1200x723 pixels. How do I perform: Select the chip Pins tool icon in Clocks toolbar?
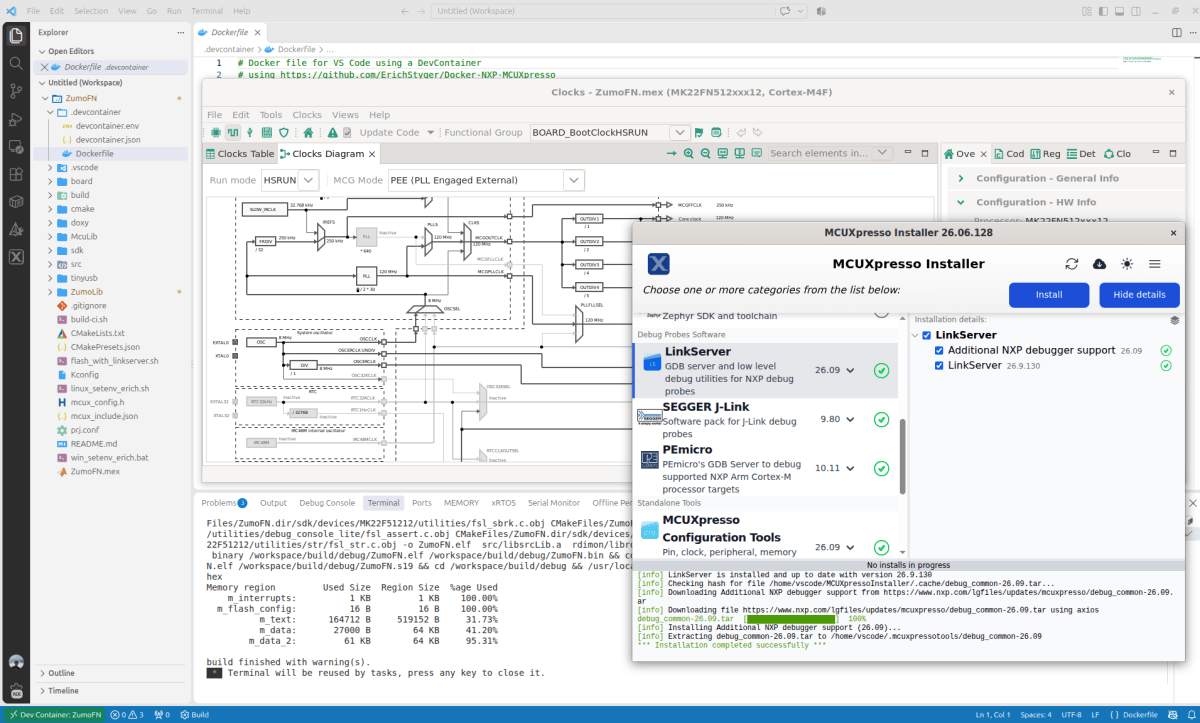216,132
